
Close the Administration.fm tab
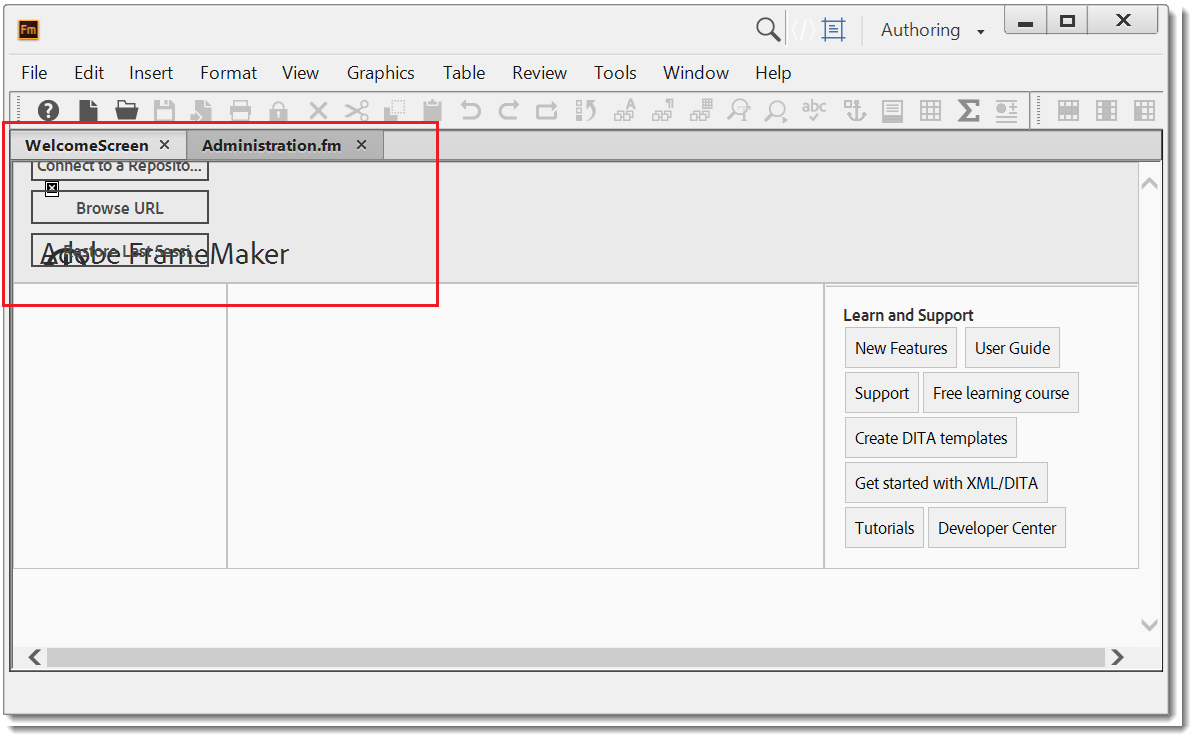point(361,144)
